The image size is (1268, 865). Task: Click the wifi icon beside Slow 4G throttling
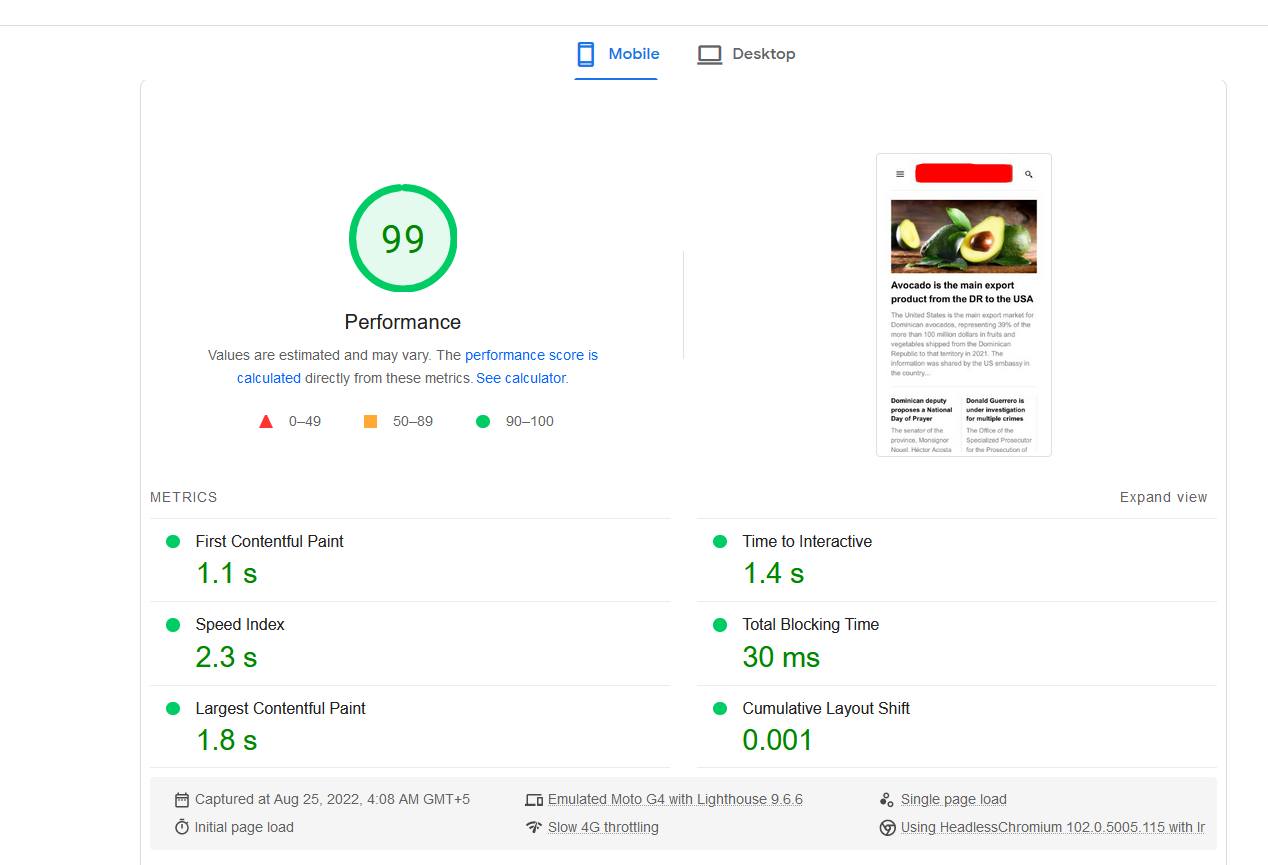(x=534, y=827)
